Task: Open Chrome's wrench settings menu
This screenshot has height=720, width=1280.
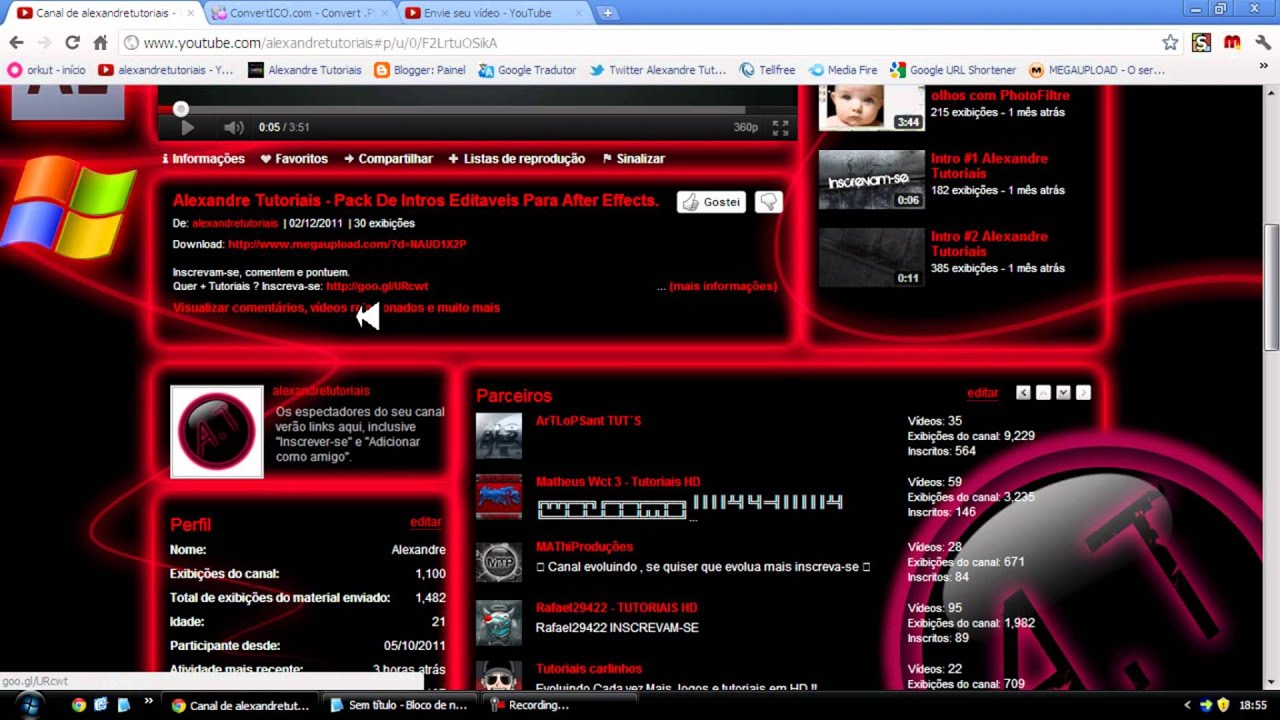Action: coord(1263,43)
